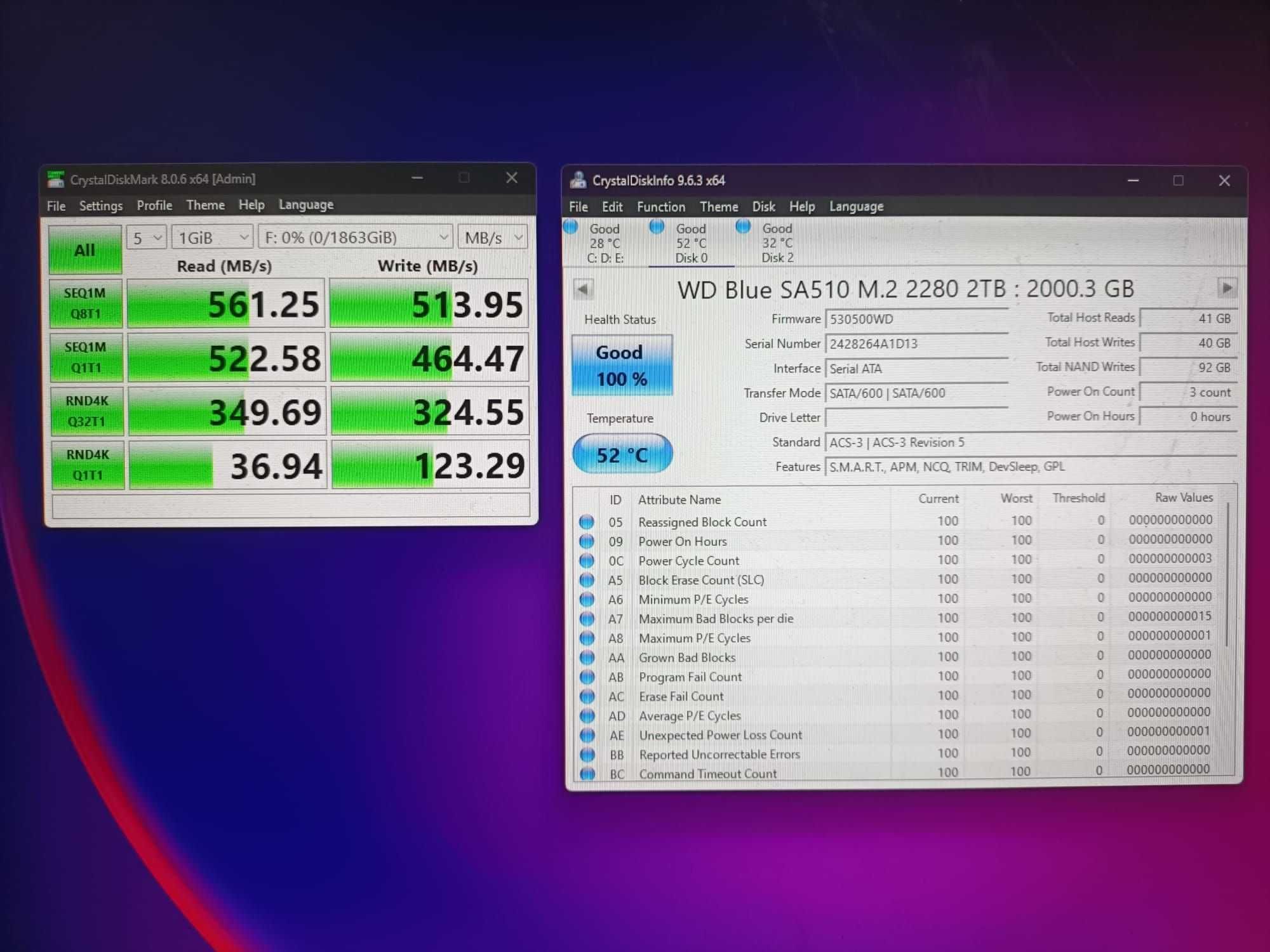Screen dimensions: 1270x952
Task: Click the Grown Bad Blocks status icon
Action: point(588,658)
